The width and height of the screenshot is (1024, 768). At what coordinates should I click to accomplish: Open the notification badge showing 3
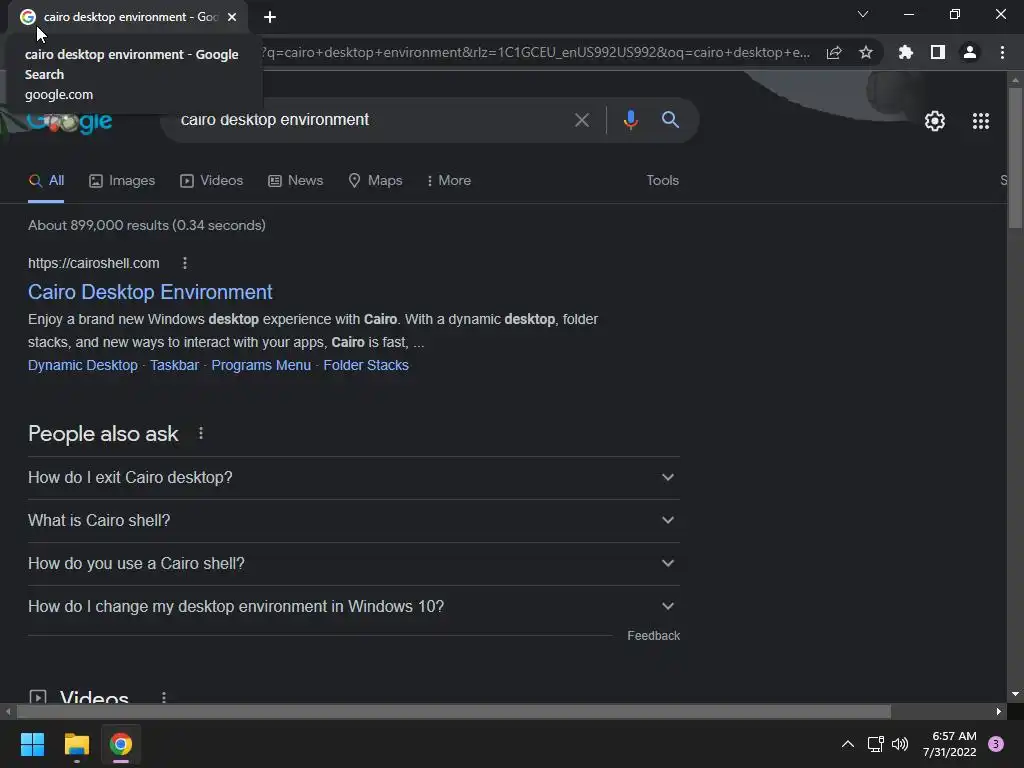996,744
